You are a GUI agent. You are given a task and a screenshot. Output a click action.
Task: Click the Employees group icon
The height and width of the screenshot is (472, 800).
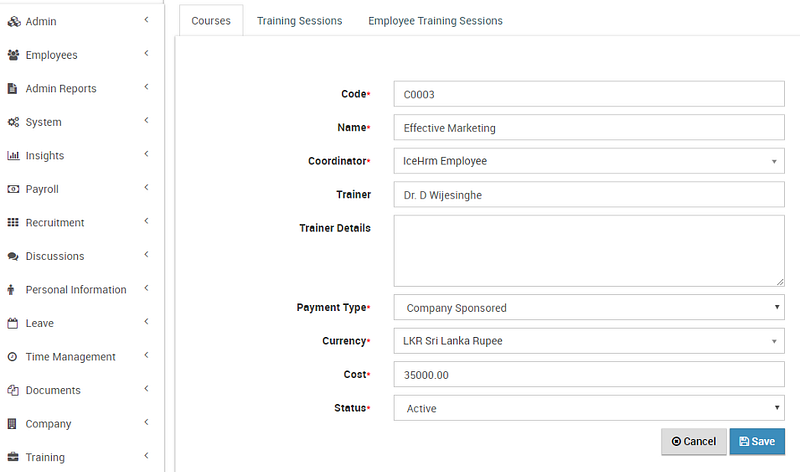point(13,55)
